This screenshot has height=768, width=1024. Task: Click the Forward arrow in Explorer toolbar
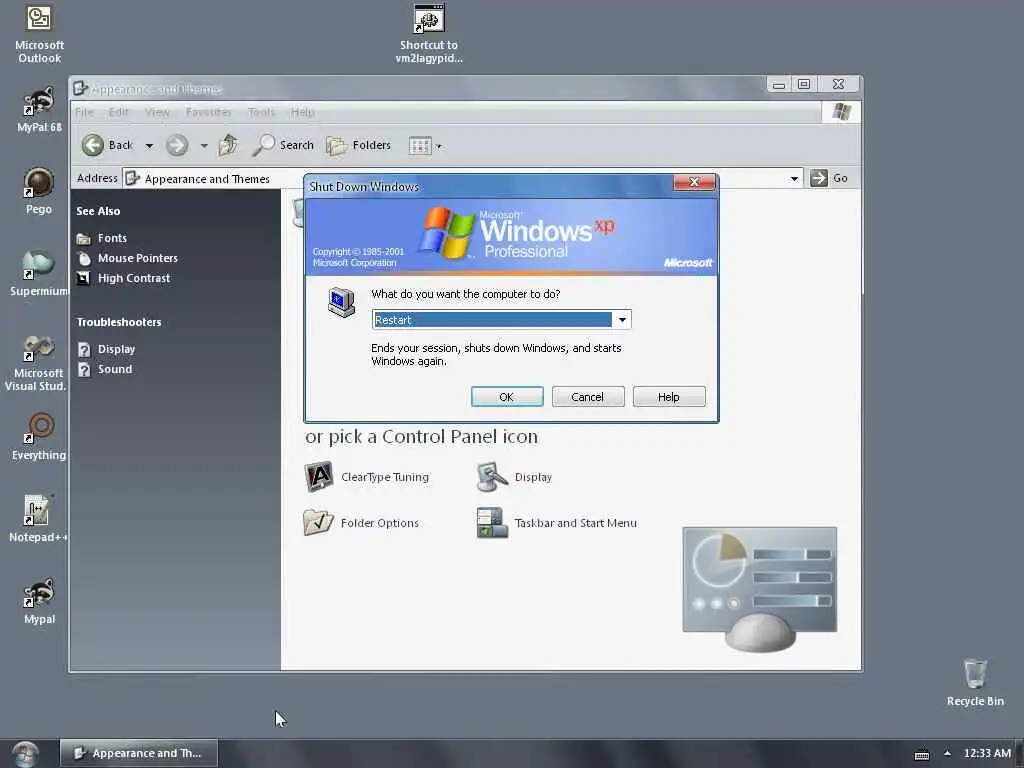(176, 145)
